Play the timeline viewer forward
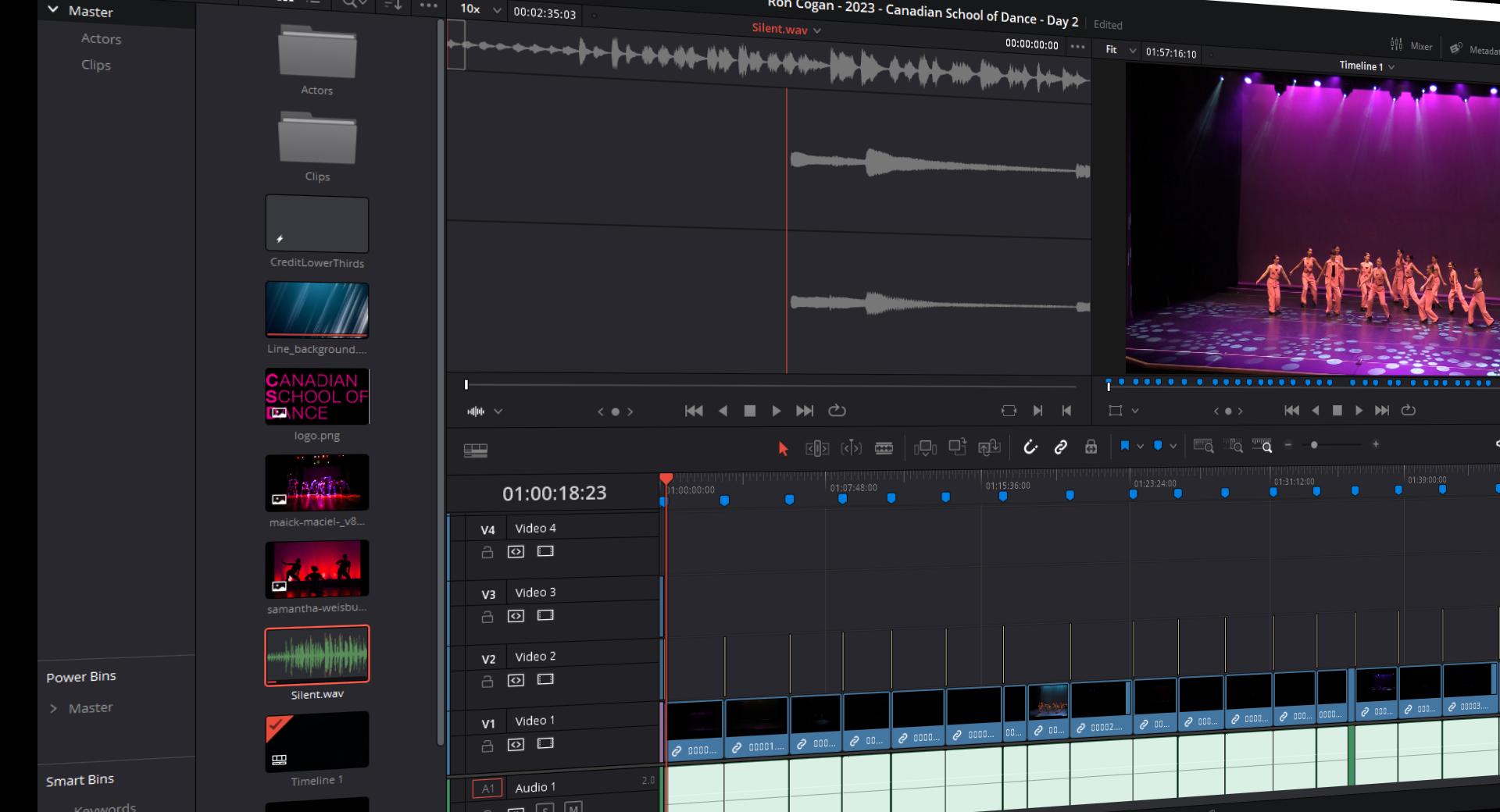This screenshot has height=812, width=1500. (x=1359, y=410)
